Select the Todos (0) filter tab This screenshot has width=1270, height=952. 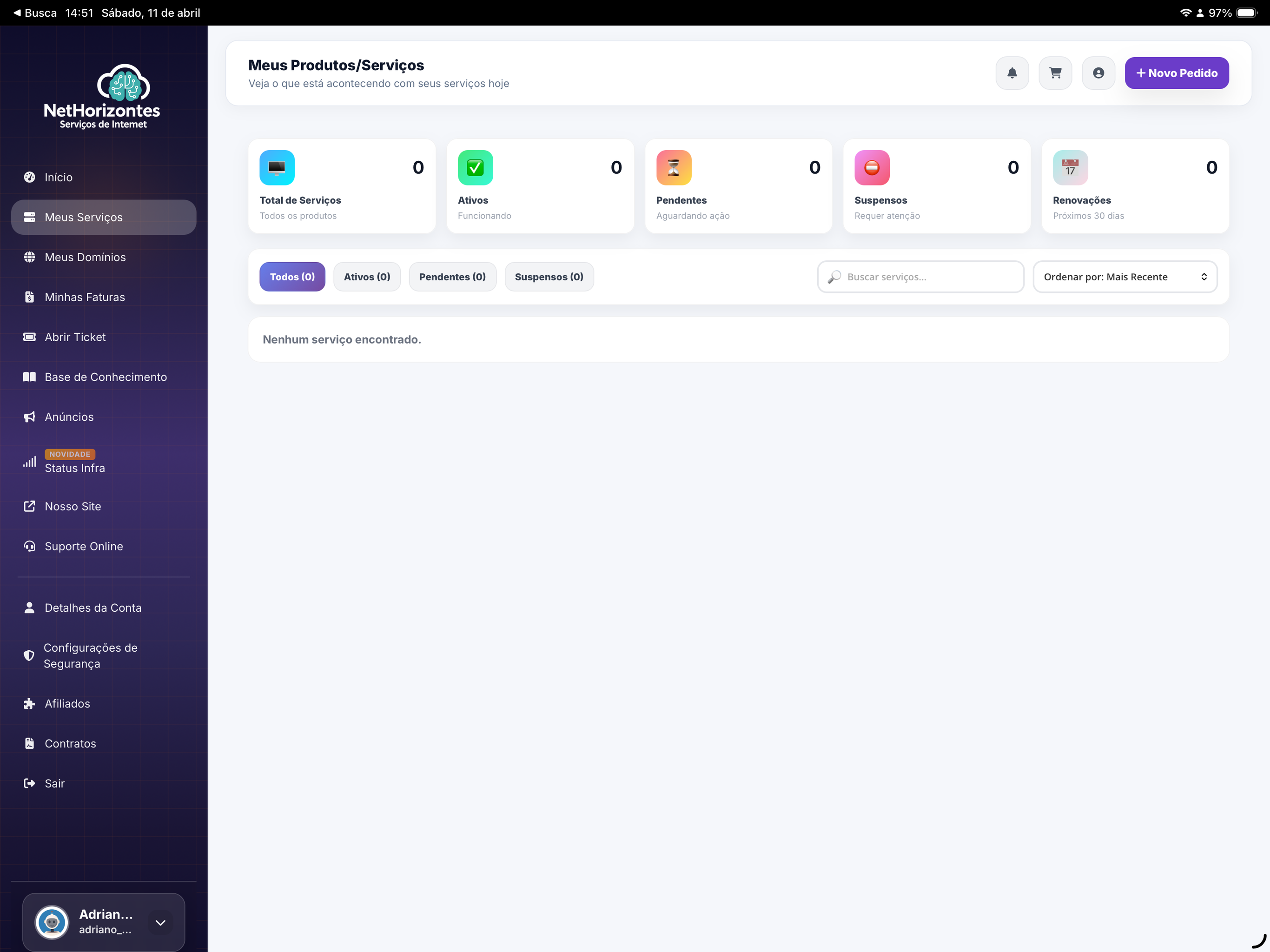tap(291, 277)
